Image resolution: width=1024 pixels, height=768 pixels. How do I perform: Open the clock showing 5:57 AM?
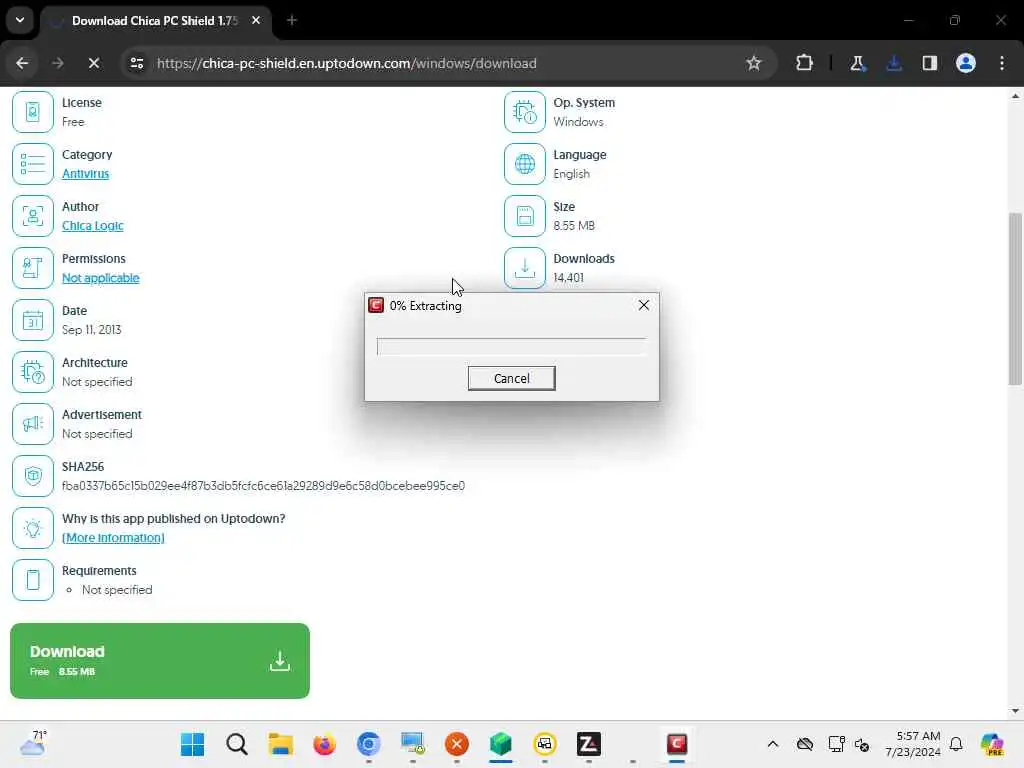(912, 744)
